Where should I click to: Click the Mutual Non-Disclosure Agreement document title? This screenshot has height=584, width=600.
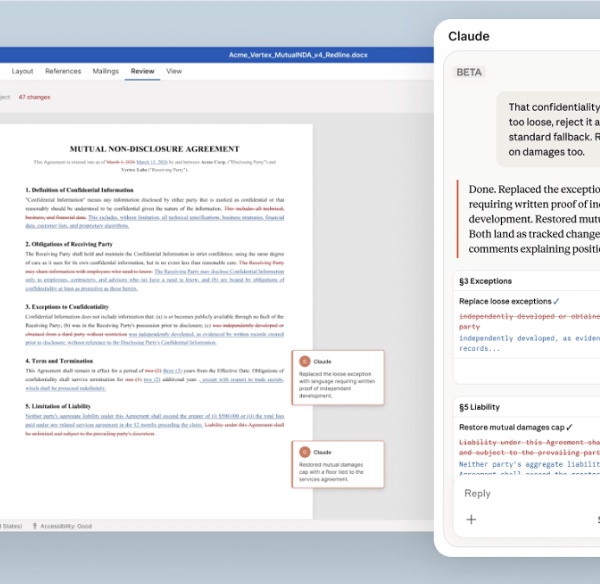coord(154,149)
